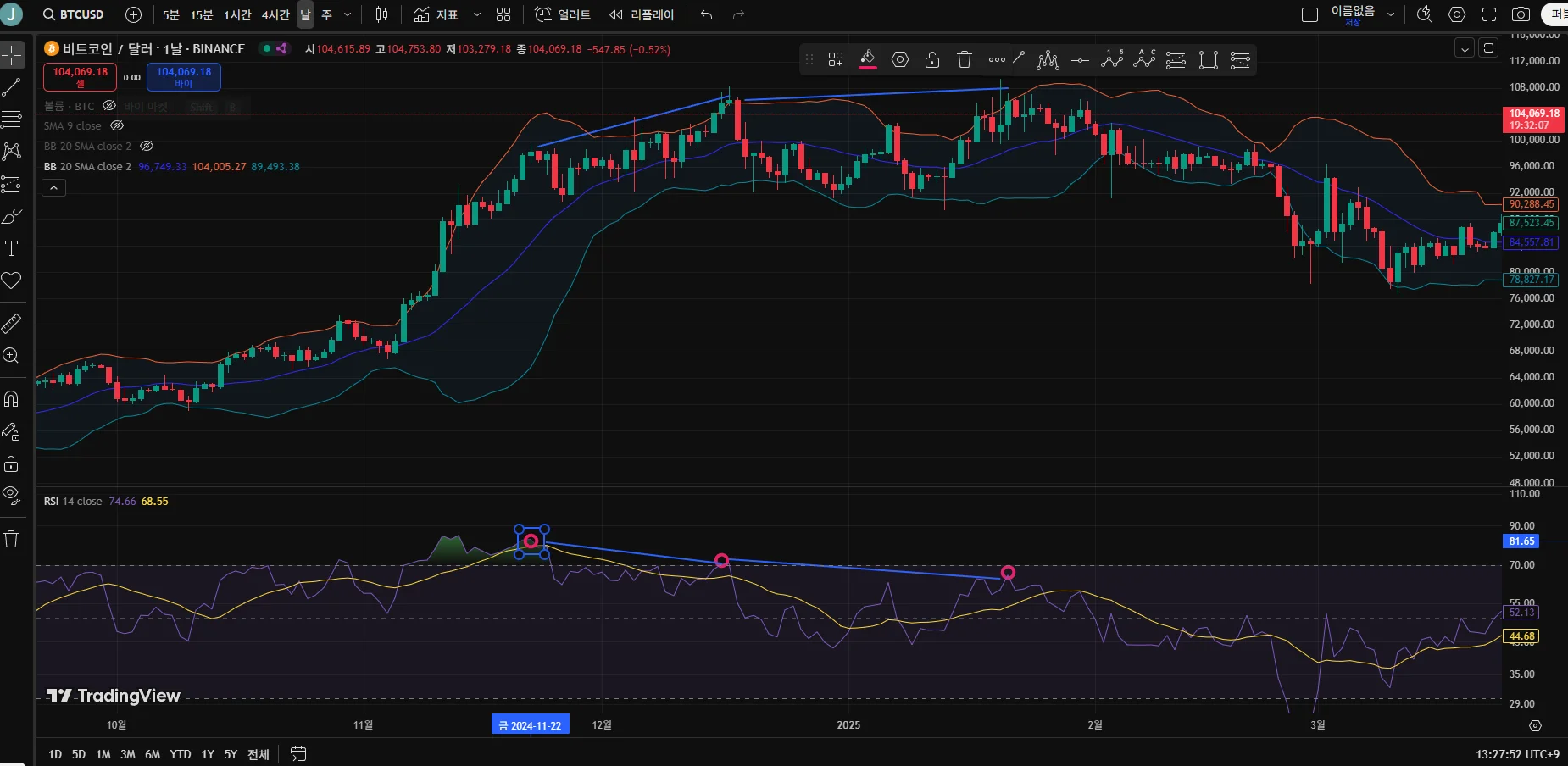The image size is (1568, 766).
Task: Enter fullscreen mode
Action: pos(1489,14)
